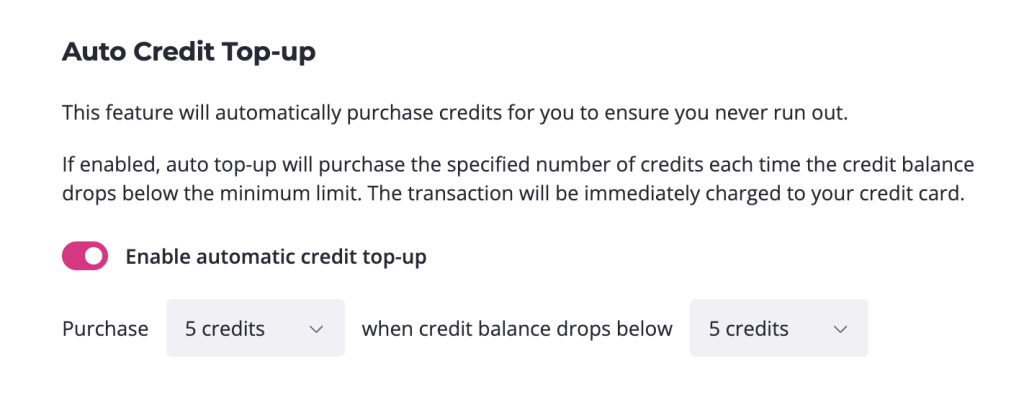1024x405 pixels.
Task: Click the line ending "charged to your credit card."
Action: [512, 194]
